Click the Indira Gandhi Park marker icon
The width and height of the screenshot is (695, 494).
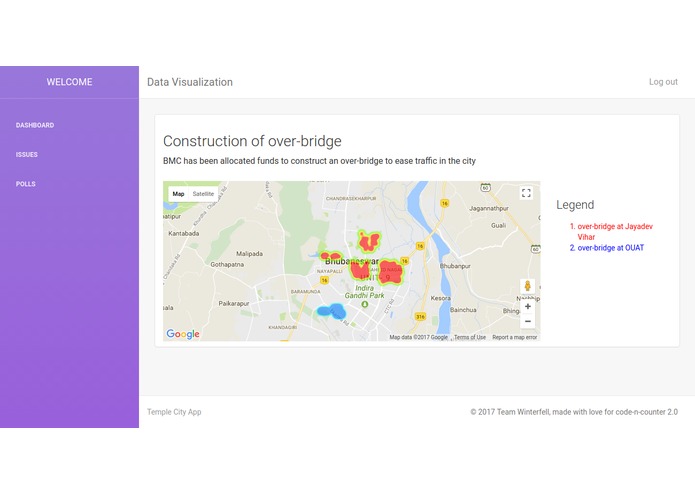coord(364,304)
